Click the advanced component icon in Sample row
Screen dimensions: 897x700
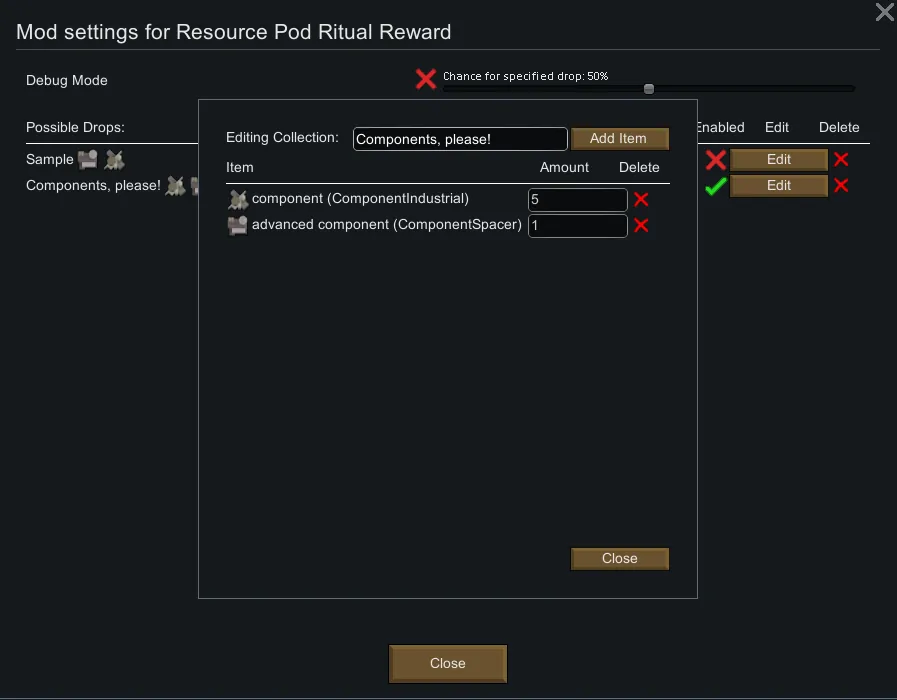click(x=87, y=159)
